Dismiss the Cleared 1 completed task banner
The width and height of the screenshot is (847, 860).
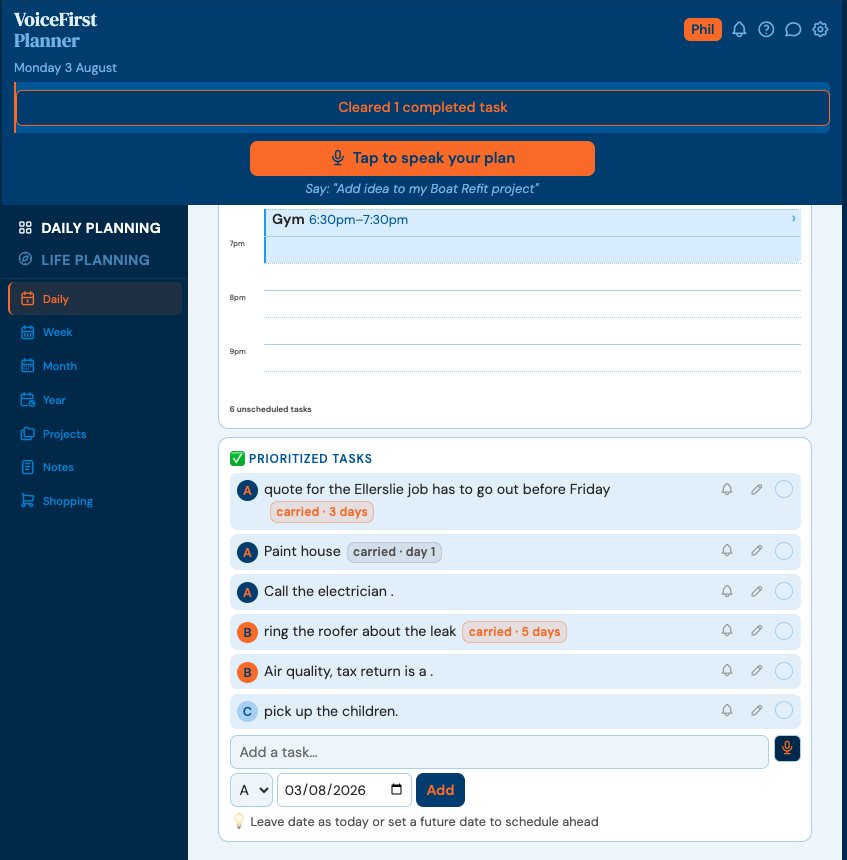422,108
